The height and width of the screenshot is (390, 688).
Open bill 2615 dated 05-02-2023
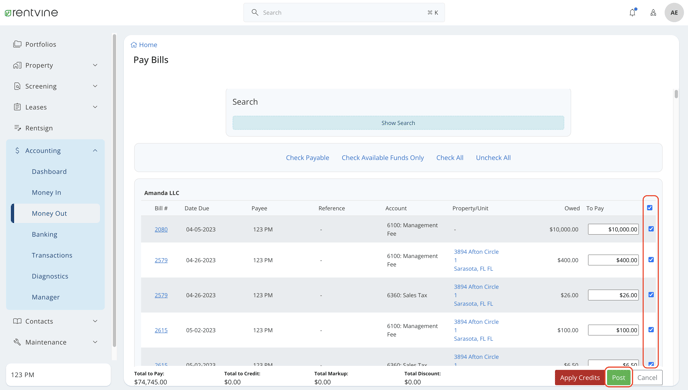pyautogui.click(x=161, y=330)
